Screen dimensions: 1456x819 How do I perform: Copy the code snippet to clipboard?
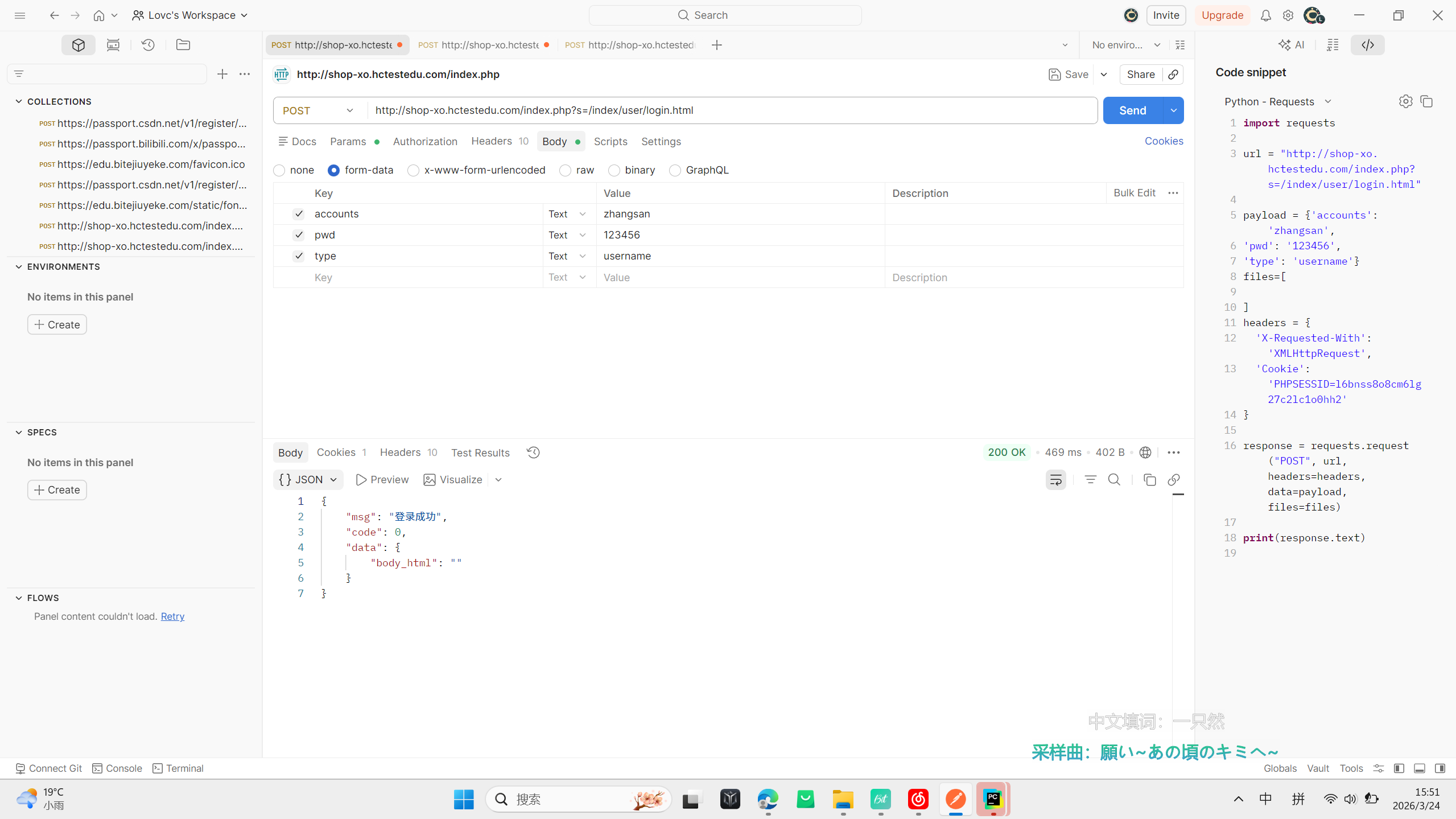click(1426, 101)
